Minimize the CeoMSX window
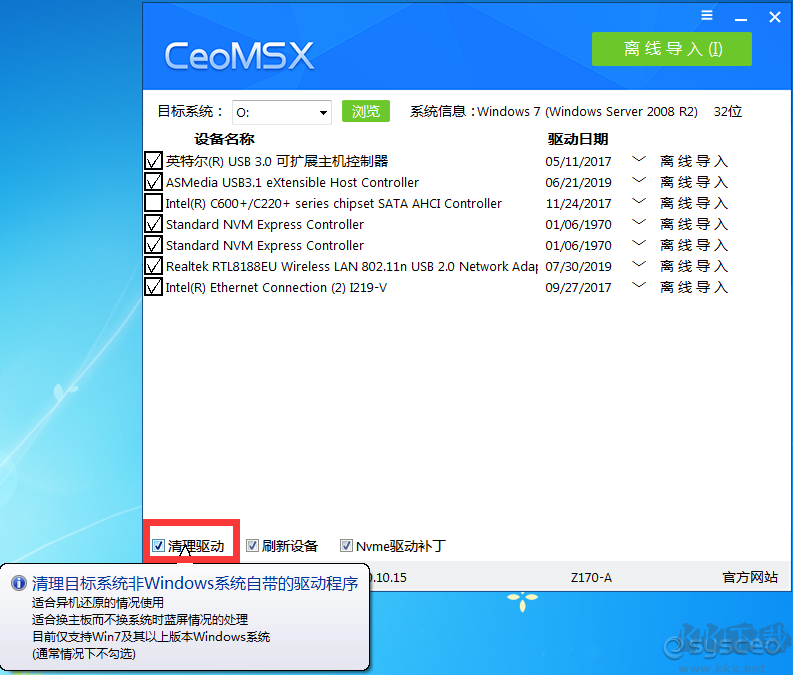 [740, 17]
